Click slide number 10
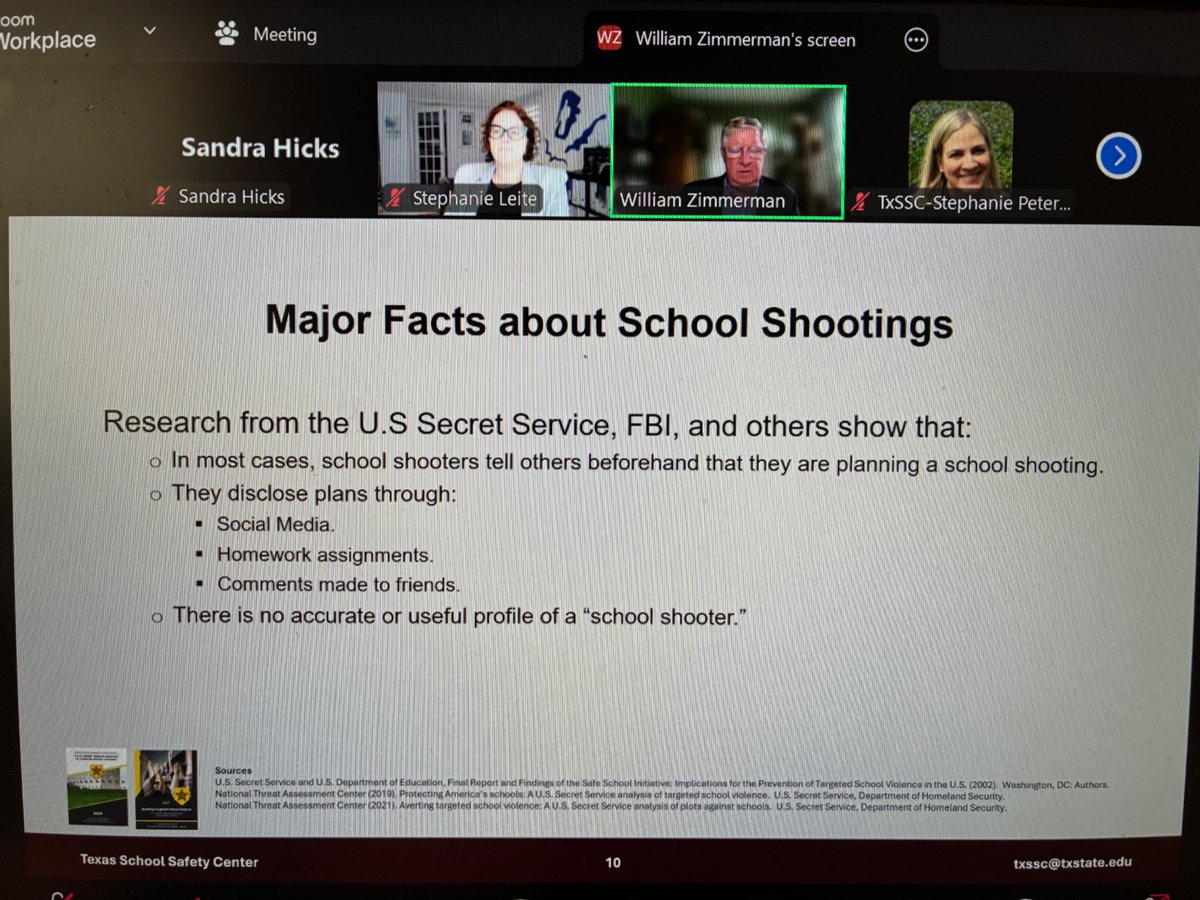 pyautogui.click(x=612, y=863)
